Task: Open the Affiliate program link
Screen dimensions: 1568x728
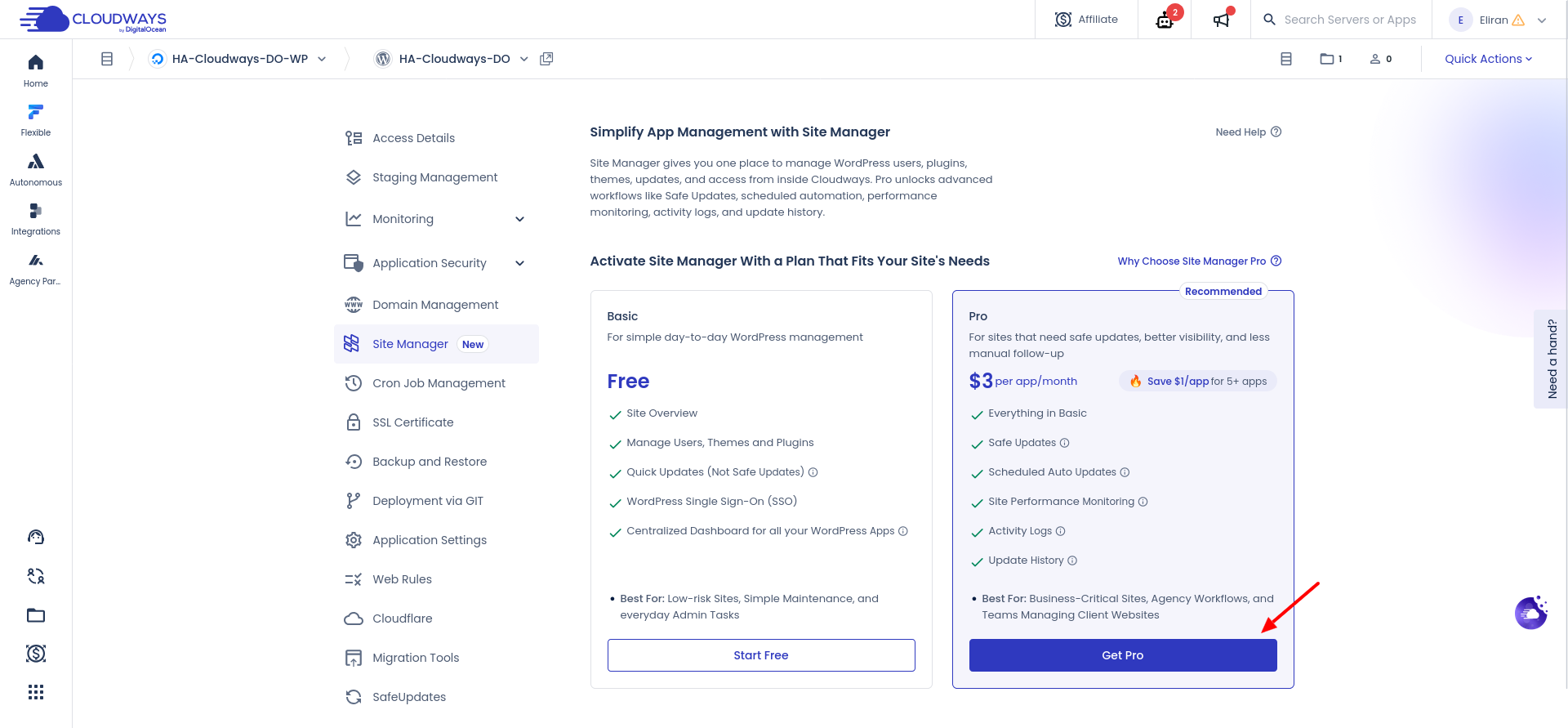Action: pos(1086,20)
